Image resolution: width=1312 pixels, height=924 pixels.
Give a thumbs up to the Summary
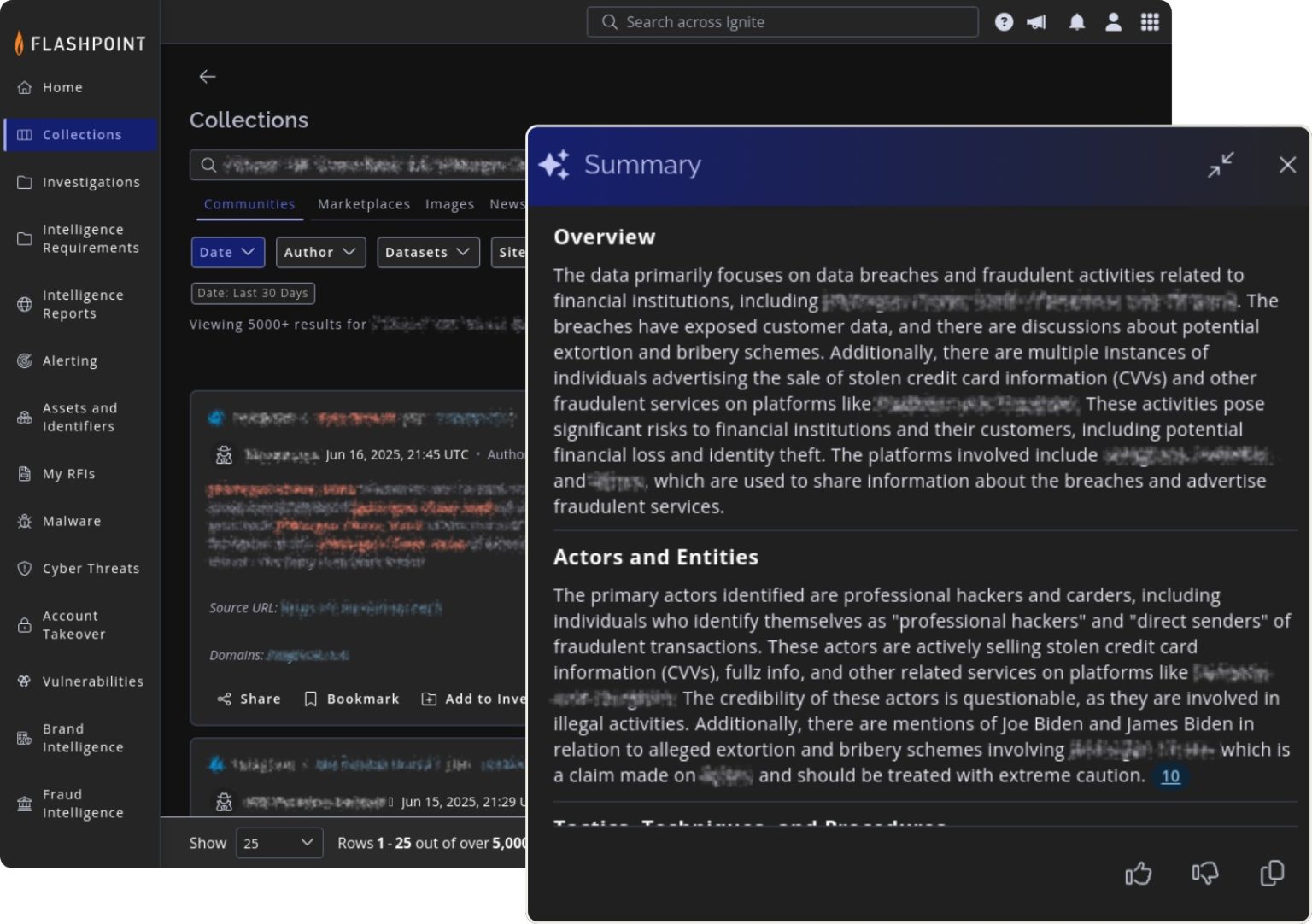(x=1138, y=874)
